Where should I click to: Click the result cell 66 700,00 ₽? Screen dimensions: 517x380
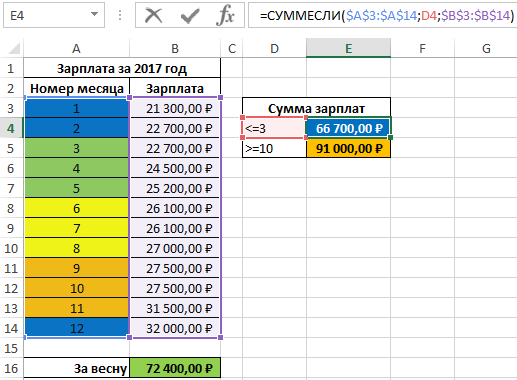click(348, 128)
